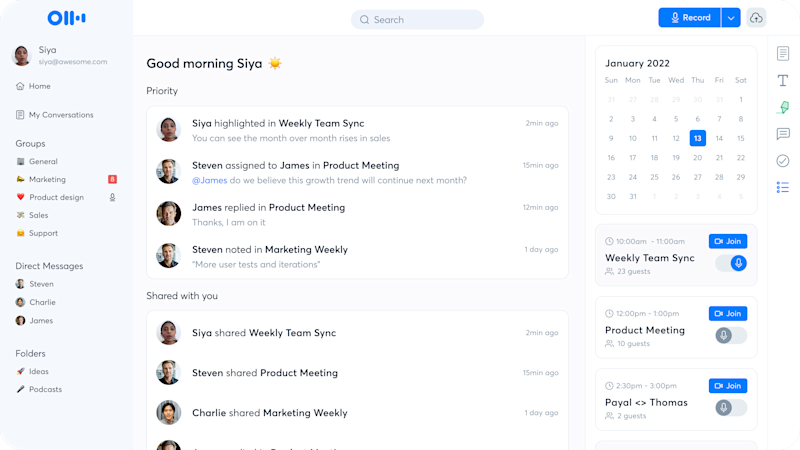Open the Marketing group

pyautogui.click(x=47, y=179)
